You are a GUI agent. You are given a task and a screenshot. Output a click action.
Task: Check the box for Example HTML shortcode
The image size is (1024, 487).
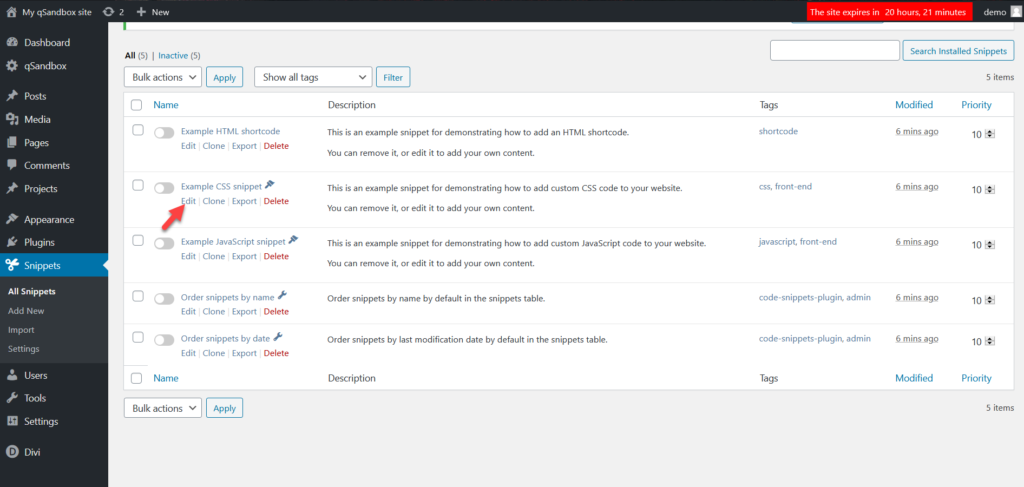point(138,130)
